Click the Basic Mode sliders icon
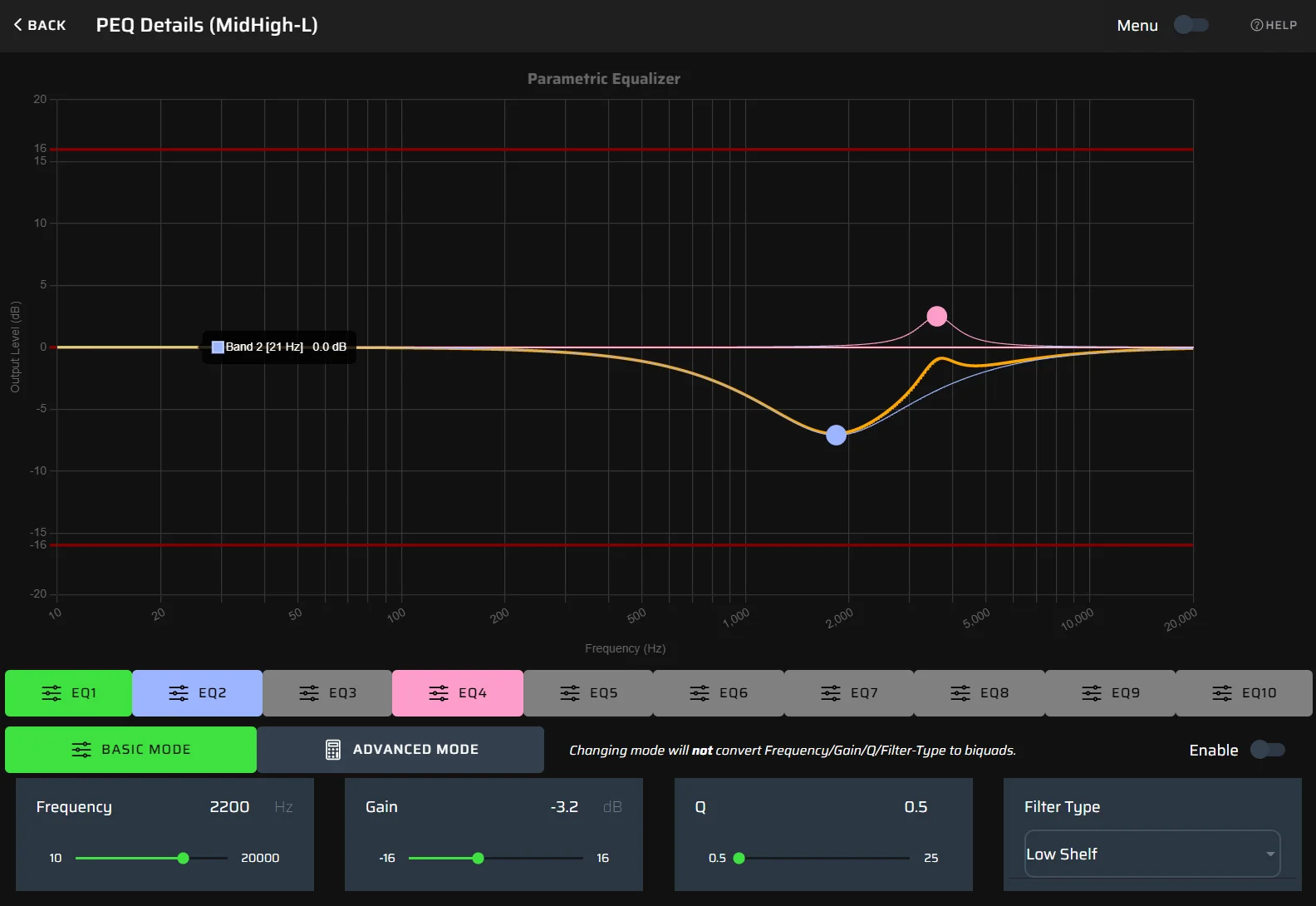 coord(81,750)
